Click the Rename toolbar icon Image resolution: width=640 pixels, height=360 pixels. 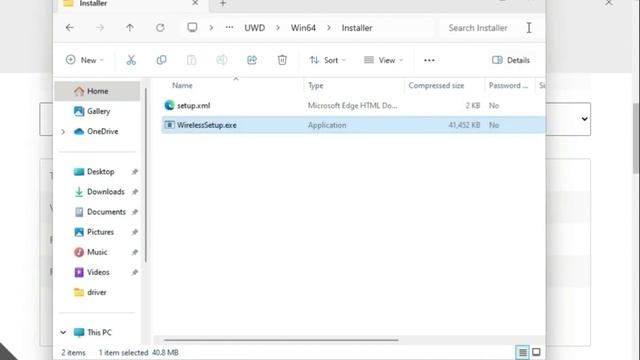(222, 60)
